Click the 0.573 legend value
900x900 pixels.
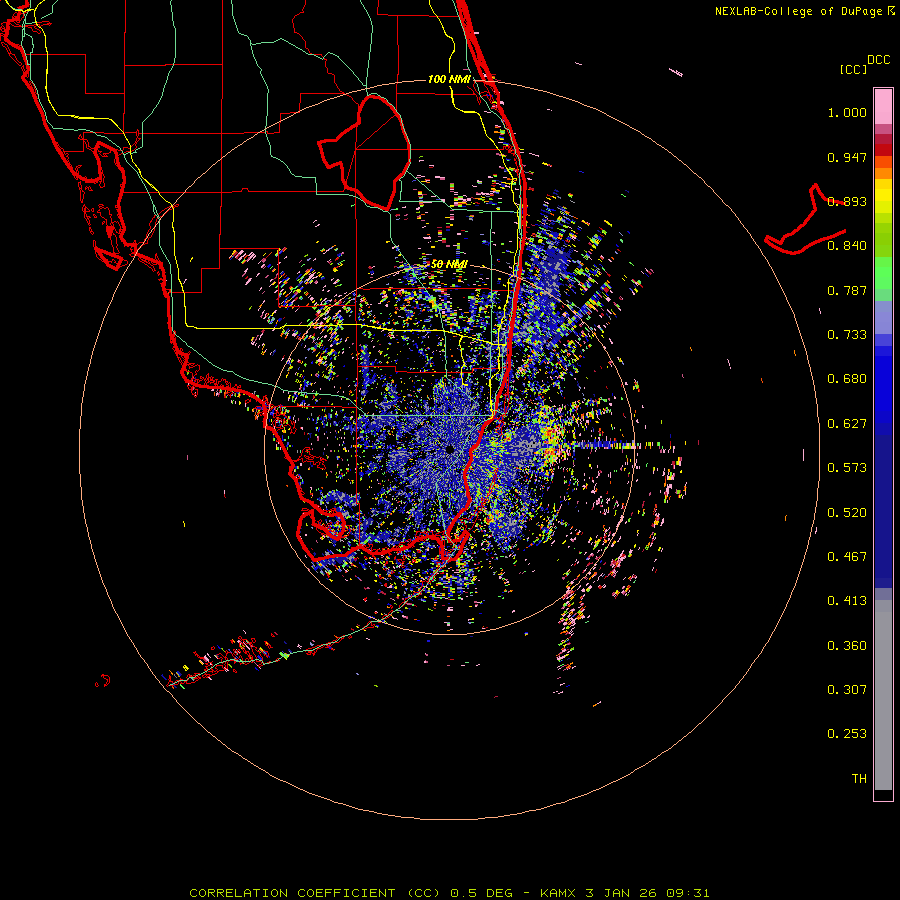point(847,468)
